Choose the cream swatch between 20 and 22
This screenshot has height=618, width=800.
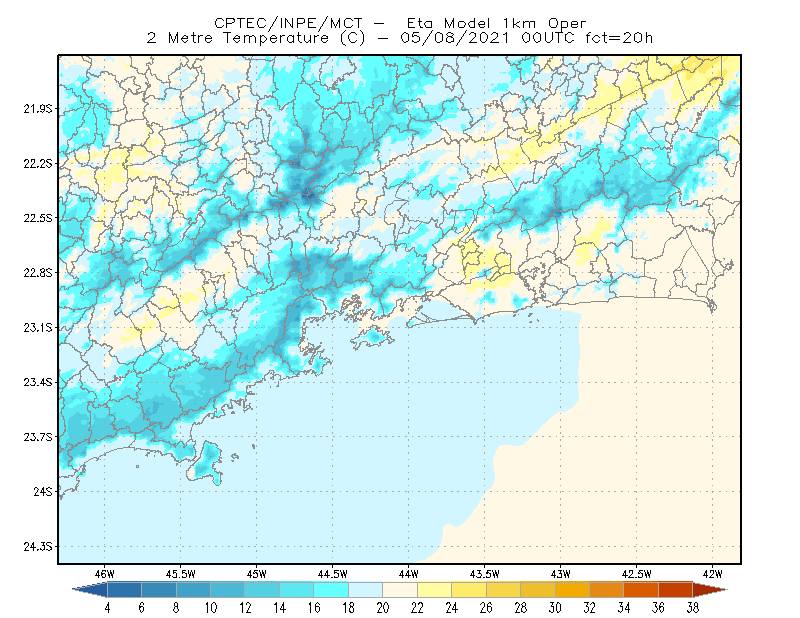400,590
